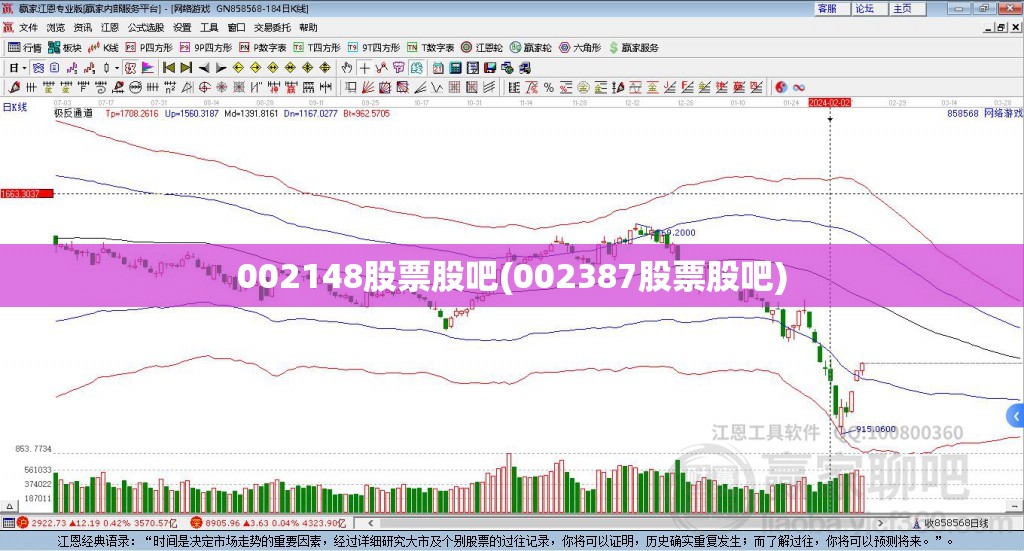Click the 915.0600 low price label
This screenshot has width=1024, height=551.
click(x=876, y=429)
